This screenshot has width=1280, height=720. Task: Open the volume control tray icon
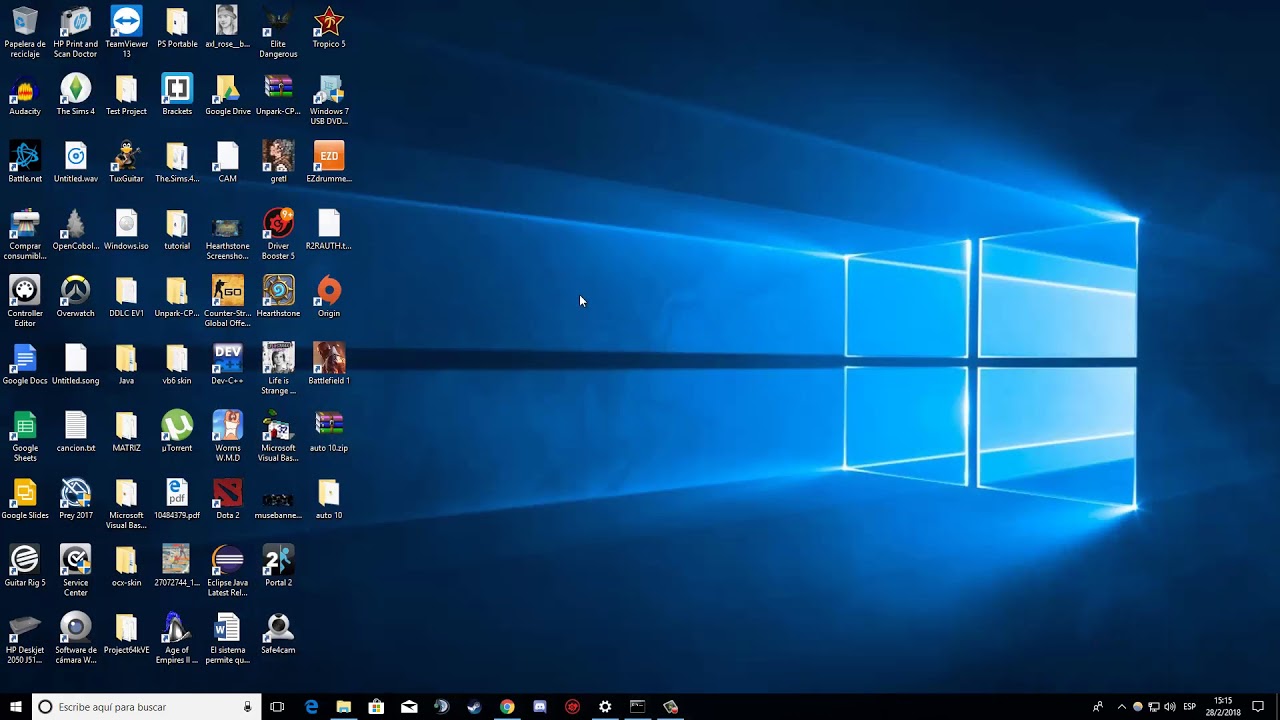click(x=1170, y=707)
